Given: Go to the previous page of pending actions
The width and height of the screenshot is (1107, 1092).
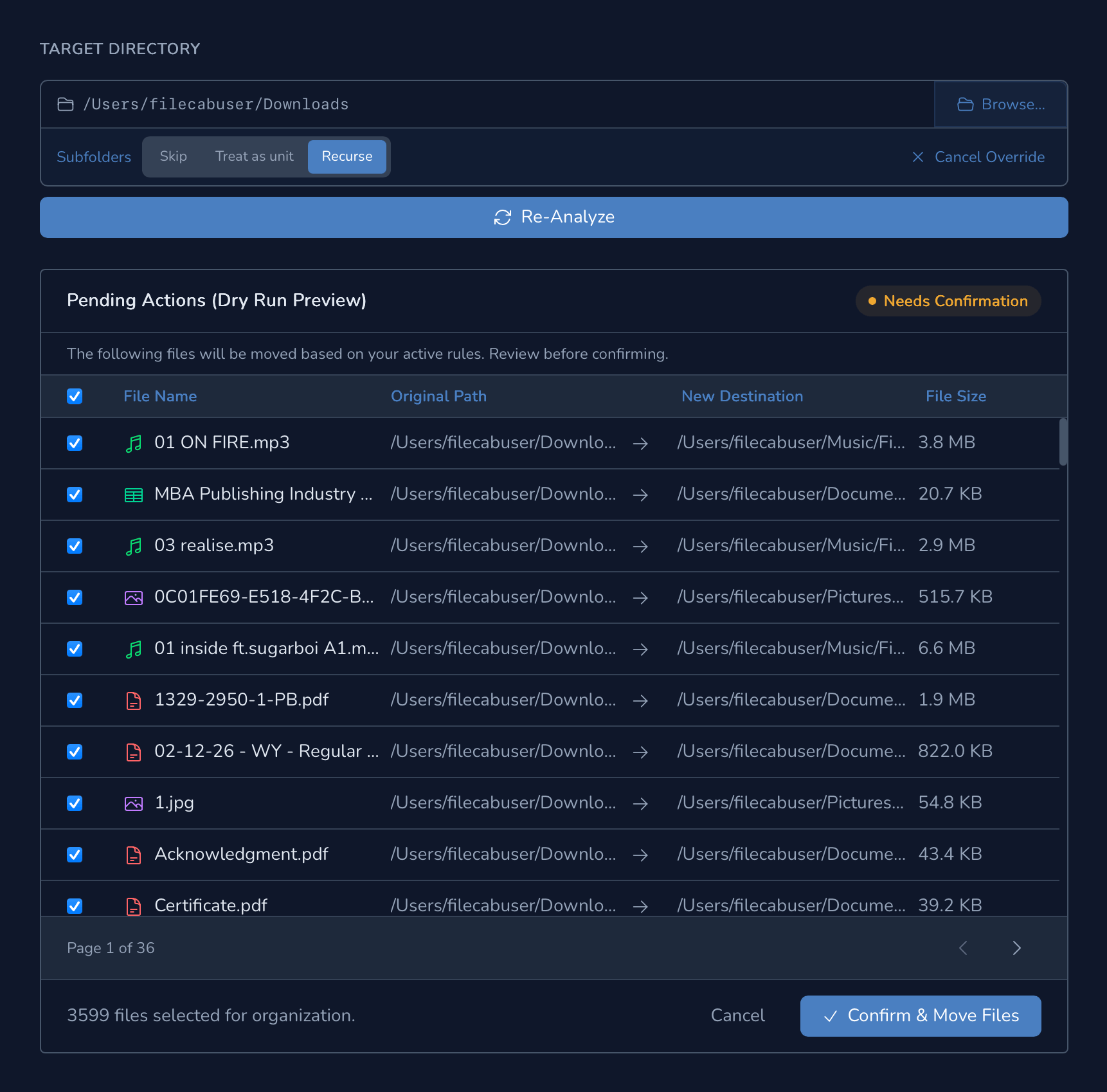Looking at the screenshot, I should [963, 948].
